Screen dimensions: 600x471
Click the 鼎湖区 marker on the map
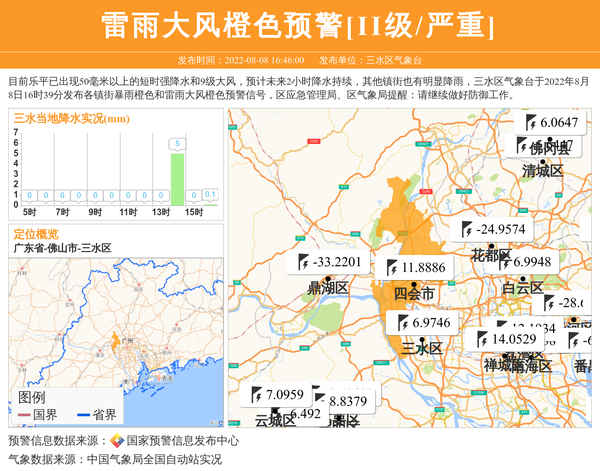[326, 279]
